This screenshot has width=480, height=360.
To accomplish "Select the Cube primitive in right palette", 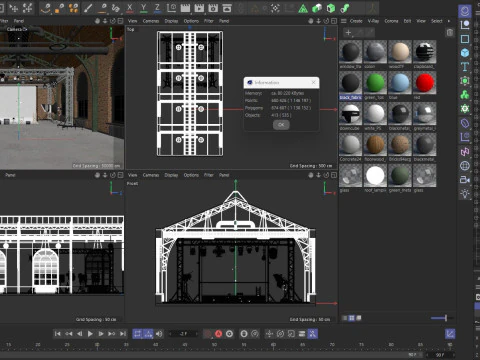I will coord(465,53).
